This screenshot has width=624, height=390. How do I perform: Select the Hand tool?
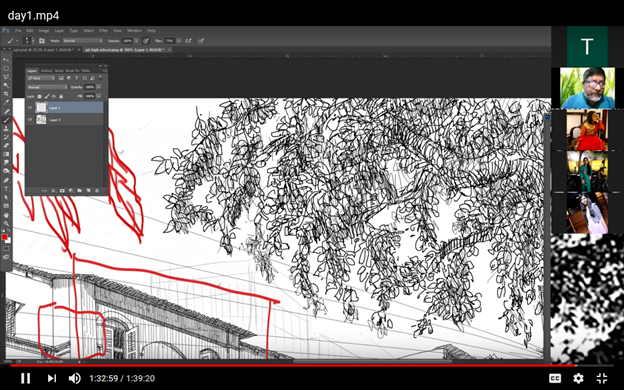pyautogui.click(x=6, y=215)
